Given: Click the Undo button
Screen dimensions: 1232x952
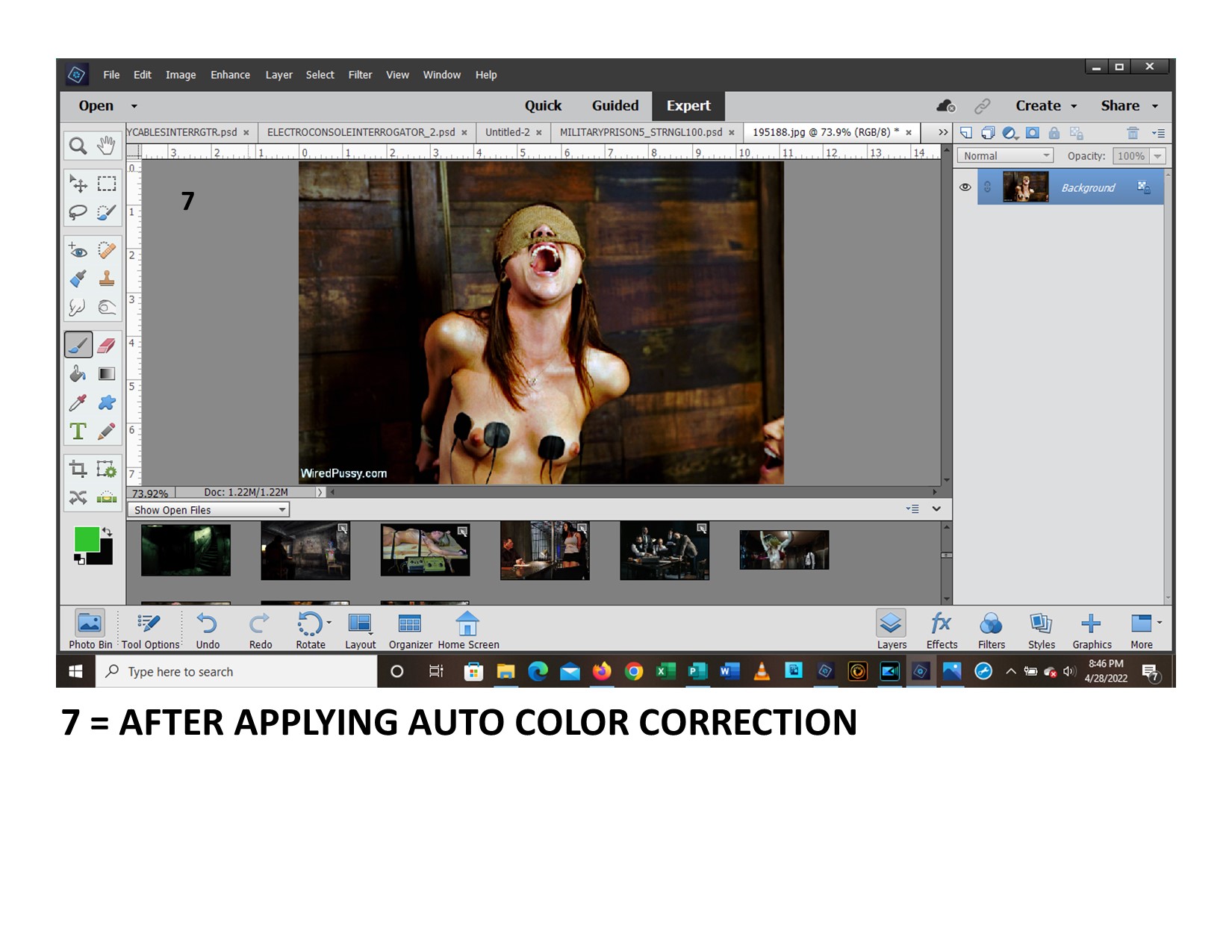Looking at the screenshot, I should 208,629.
